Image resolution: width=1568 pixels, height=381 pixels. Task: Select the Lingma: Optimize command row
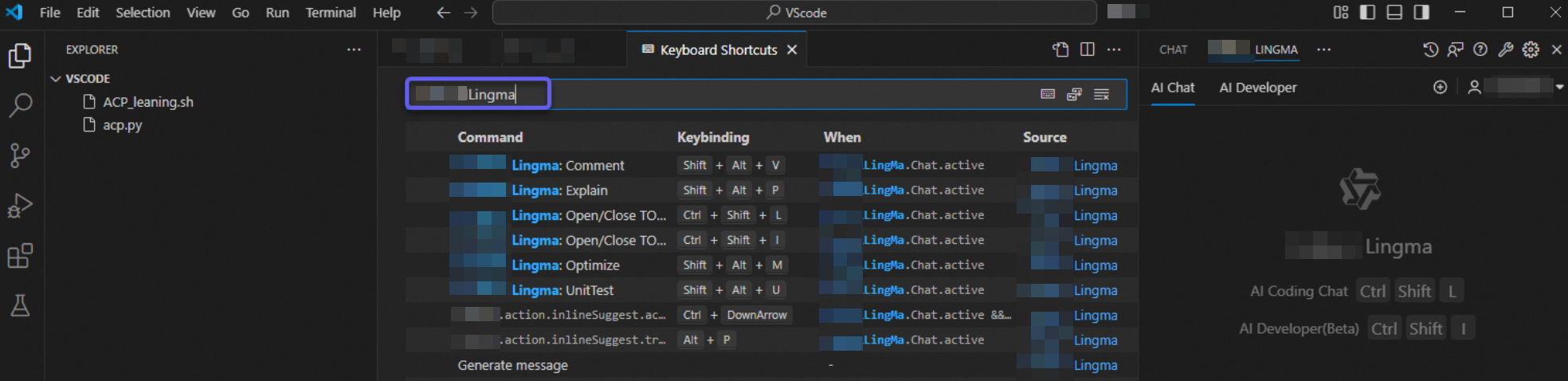tap(771, 265)
